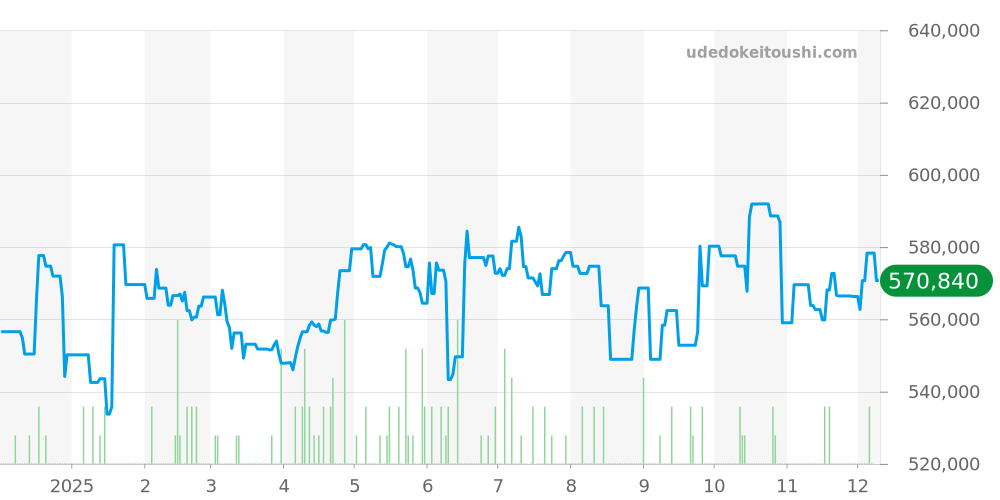
Task: Click the 640,000 price axis label
Action: click(x=943, y=31)
